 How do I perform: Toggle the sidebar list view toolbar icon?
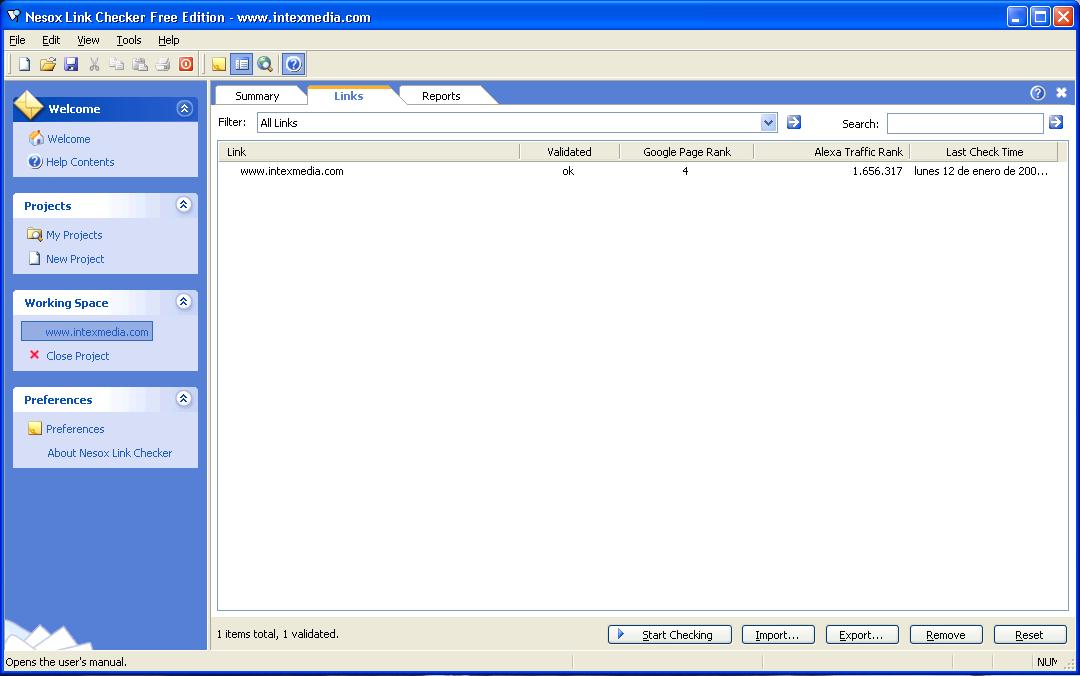[242, 64]
